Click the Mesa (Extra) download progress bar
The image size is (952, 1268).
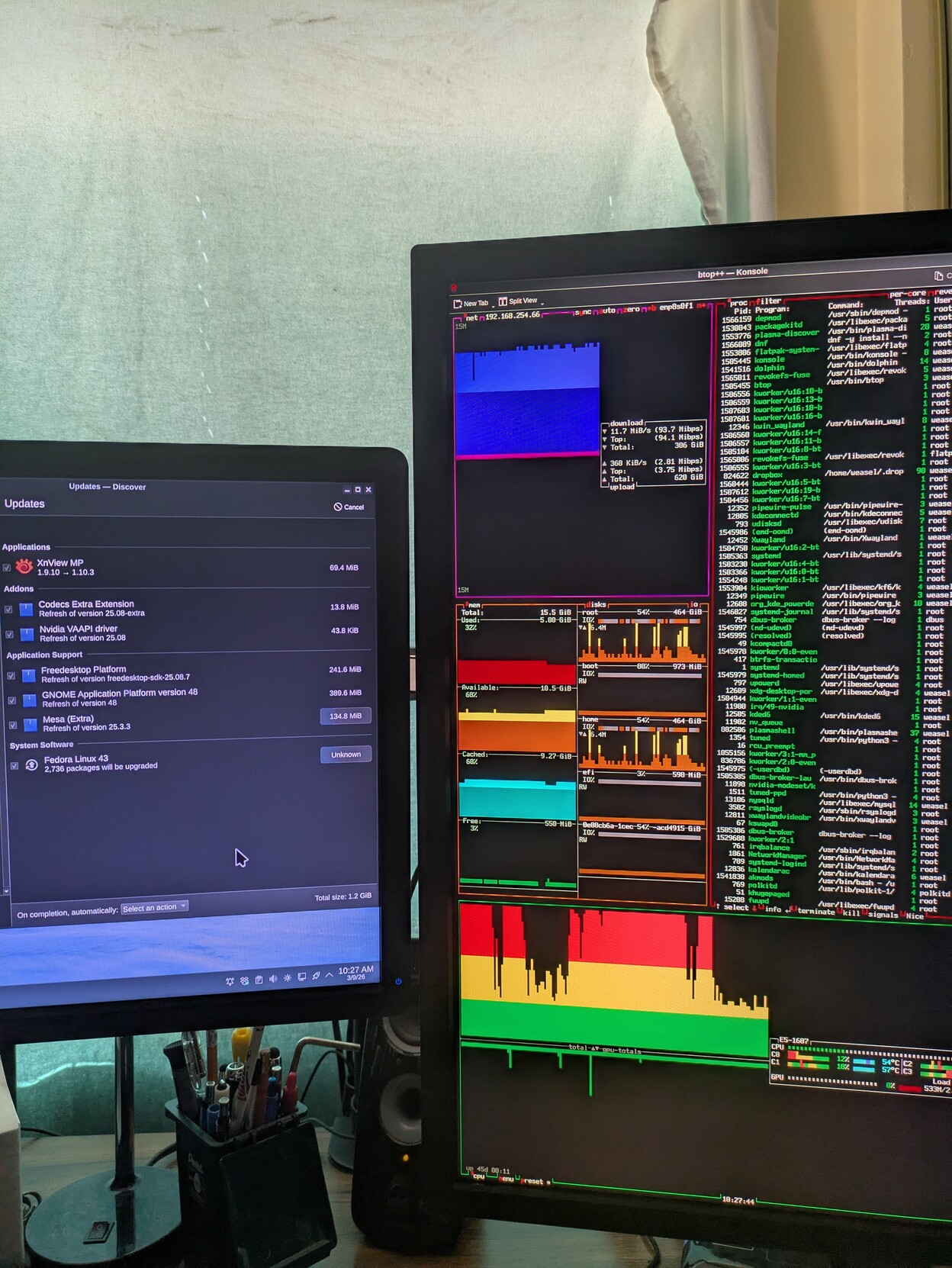[x=346, y=716]
